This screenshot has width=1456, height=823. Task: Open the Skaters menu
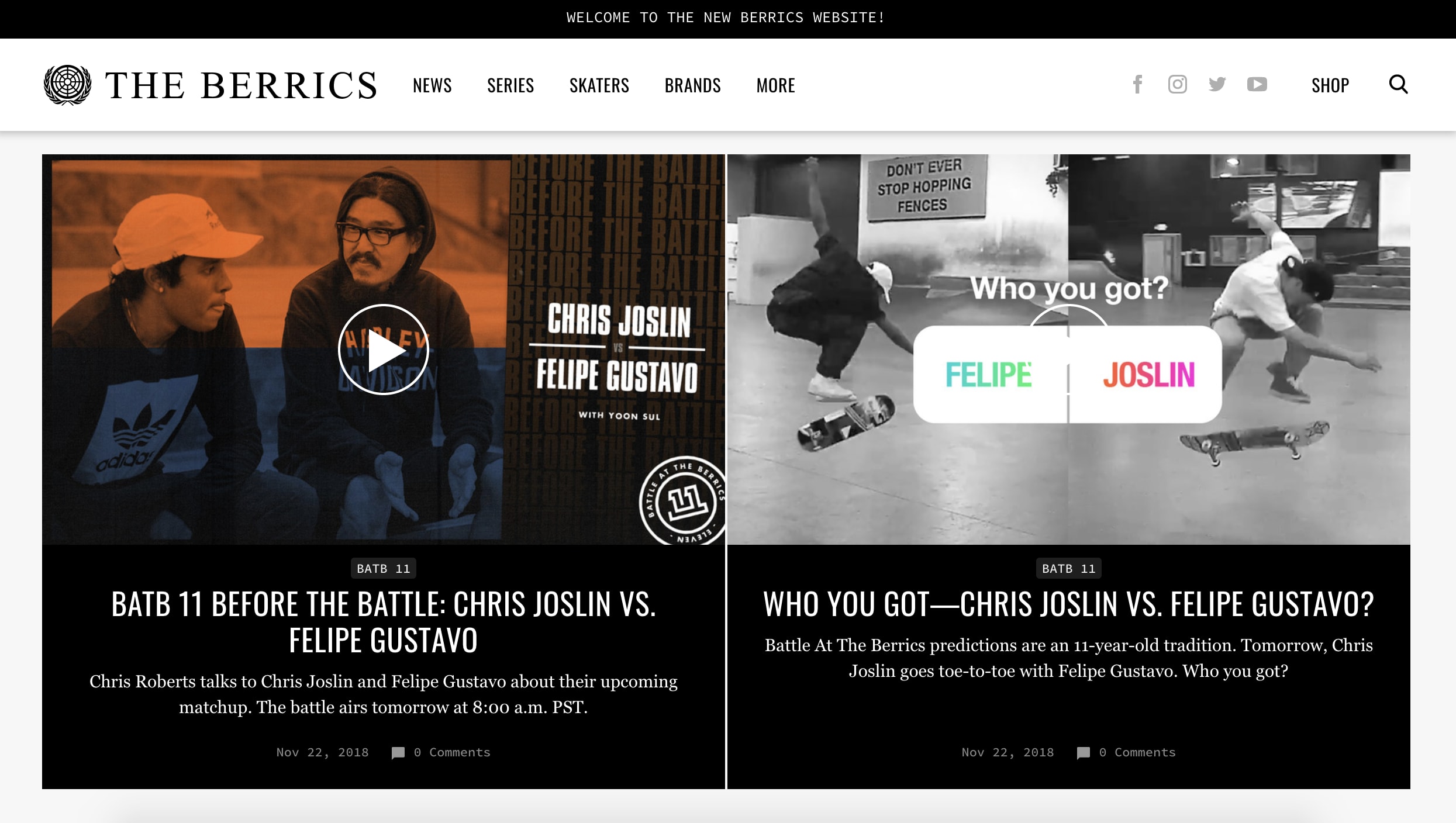[599, 85]
